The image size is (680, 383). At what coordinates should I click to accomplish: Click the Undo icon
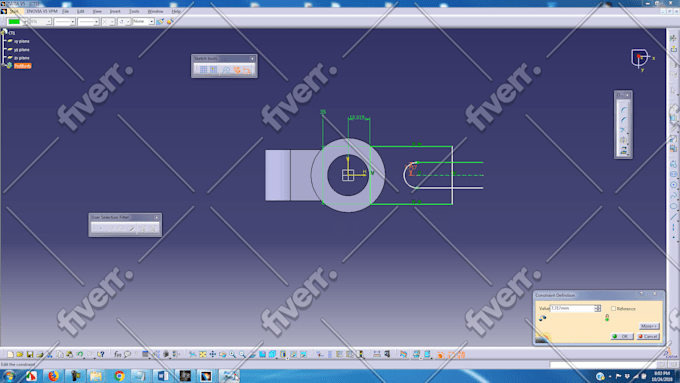[x=80, y=354]
